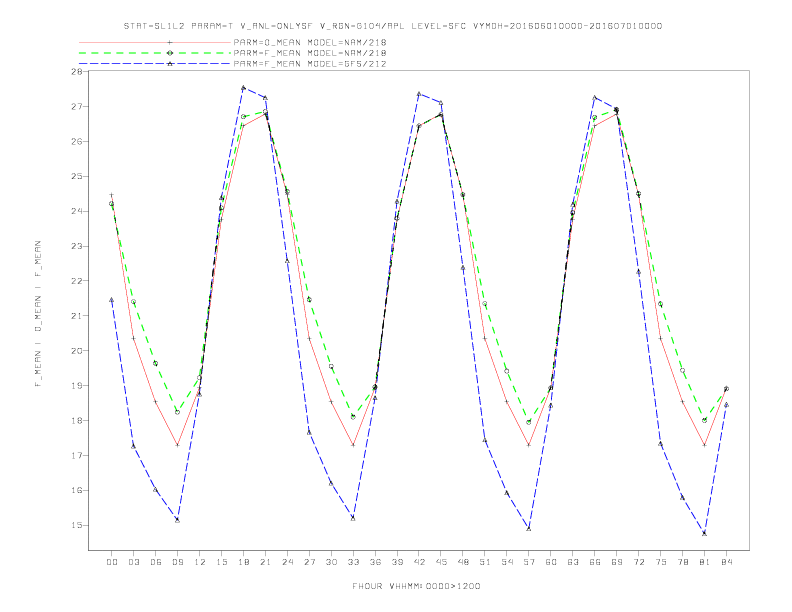Click the triangle marker on the blue legend line
The image size is (792, 612).
(x=170, y=64)
